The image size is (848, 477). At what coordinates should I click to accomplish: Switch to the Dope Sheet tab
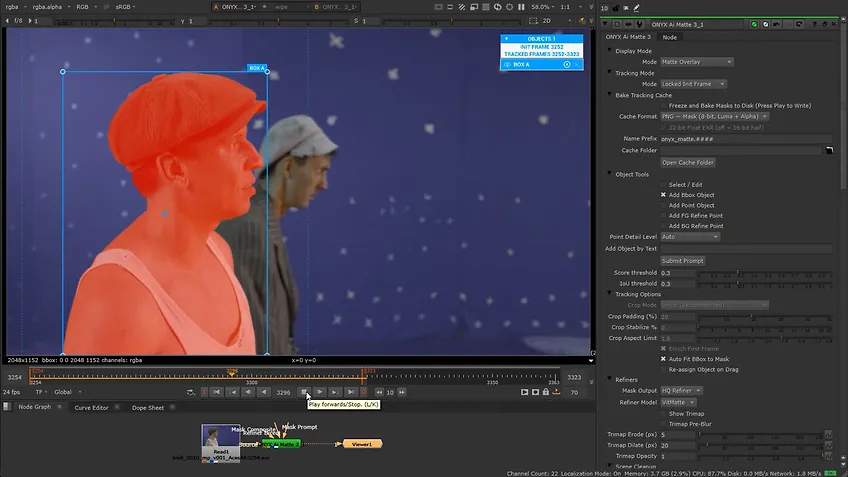[x=148, y=408]
